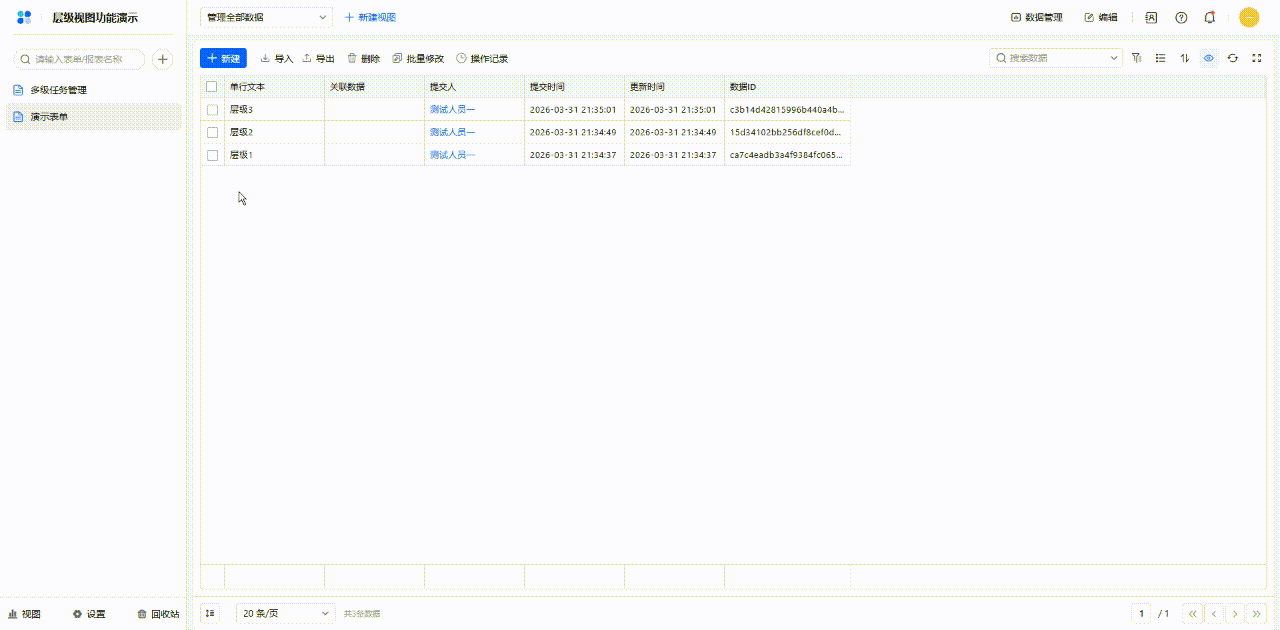Open the notification bell
The height and width of the screenshot is (630, 1280).
pos(1210,17)
